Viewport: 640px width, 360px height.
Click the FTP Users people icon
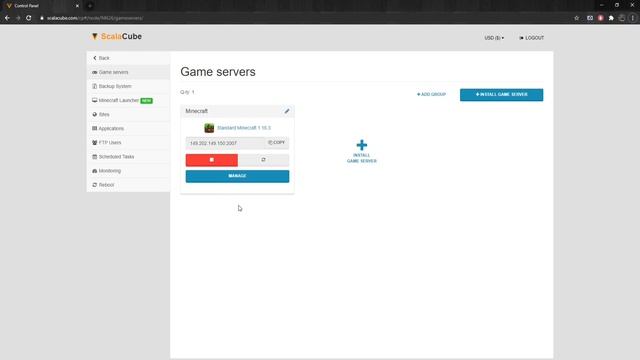point(94,142)
